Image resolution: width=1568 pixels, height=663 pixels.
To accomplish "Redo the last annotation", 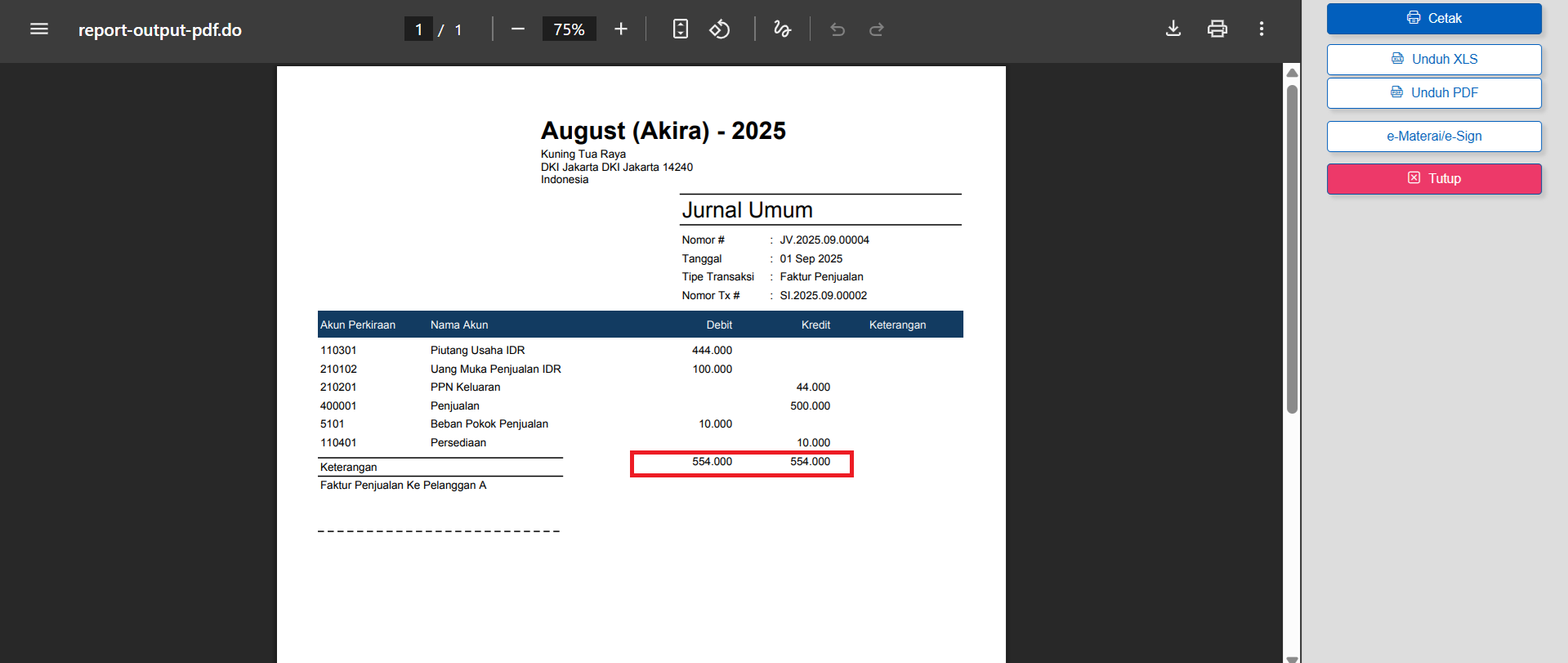I will tap(877, 29).
